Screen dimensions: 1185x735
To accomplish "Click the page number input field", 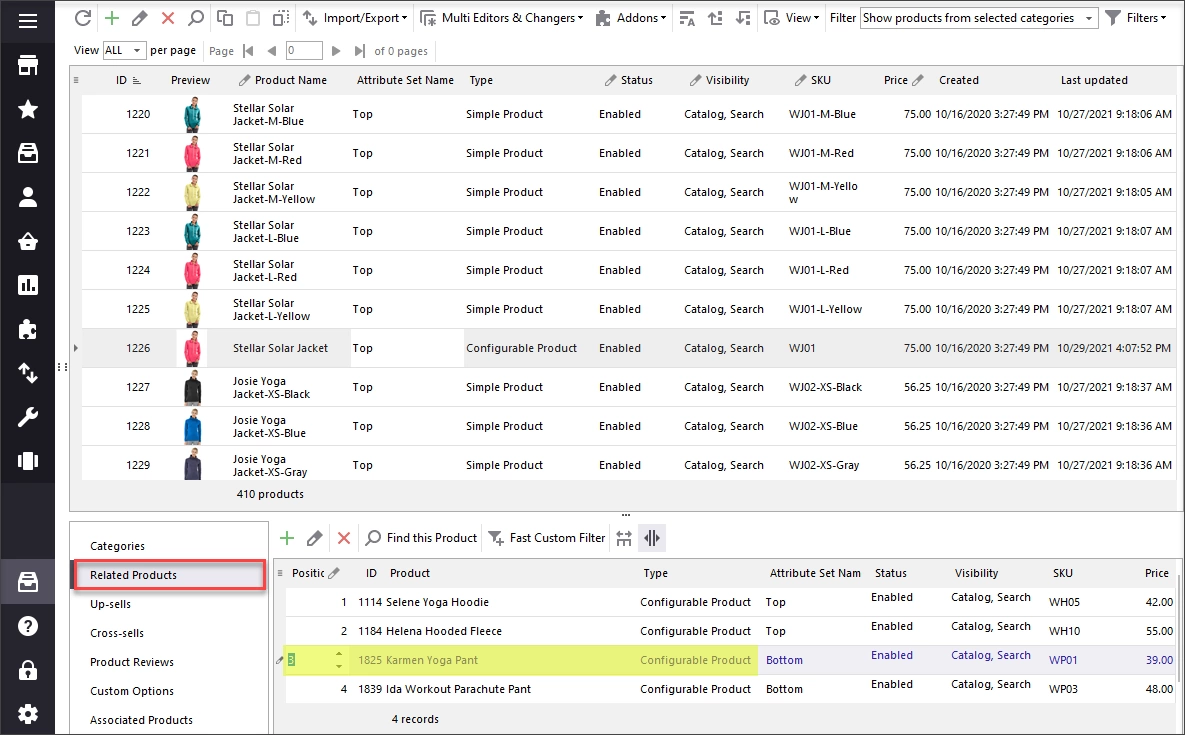I will pyautogui.click(x=304, y=51).
